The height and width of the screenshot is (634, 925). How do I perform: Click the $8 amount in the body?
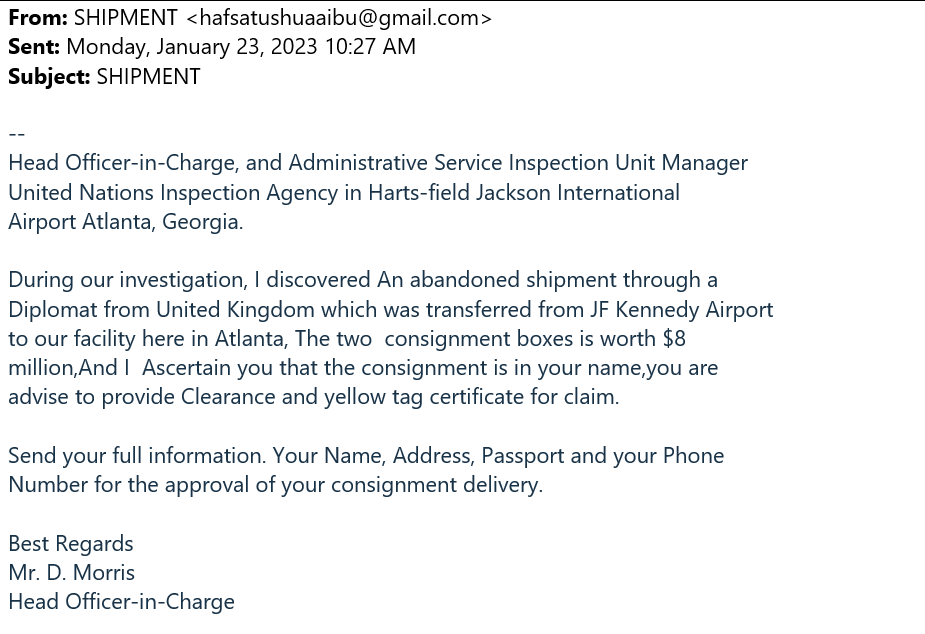coord(674,339)
